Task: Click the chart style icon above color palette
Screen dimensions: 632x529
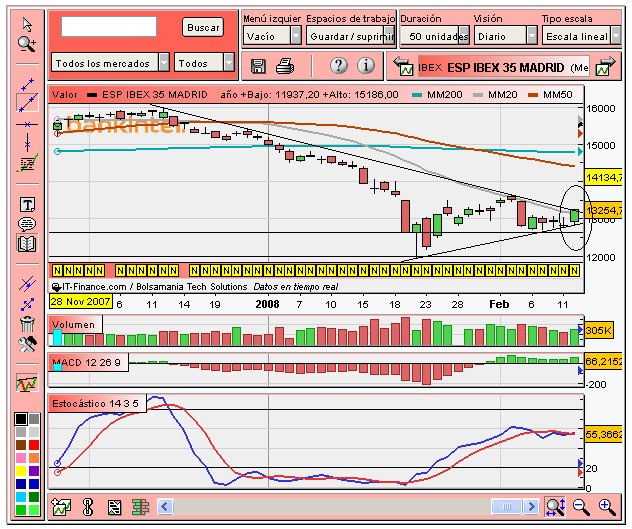Action: [x=27, y=383]
